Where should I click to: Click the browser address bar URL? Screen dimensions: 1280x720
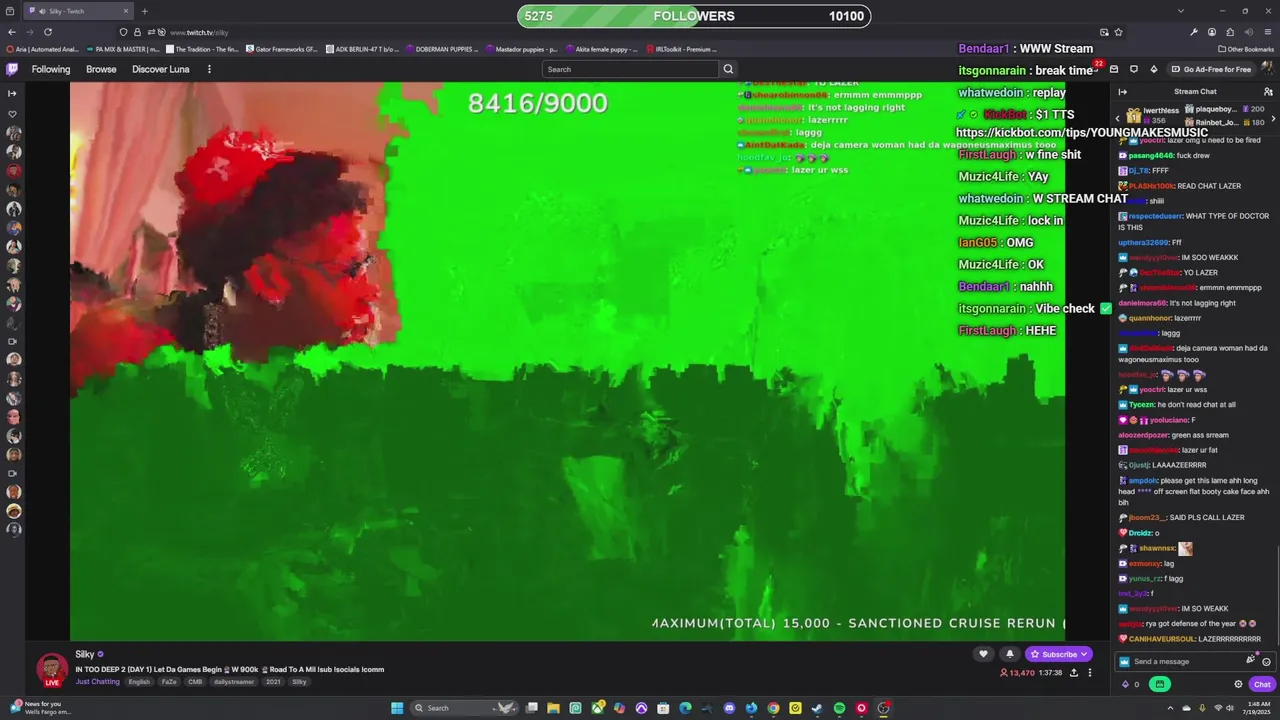[199, 32]
